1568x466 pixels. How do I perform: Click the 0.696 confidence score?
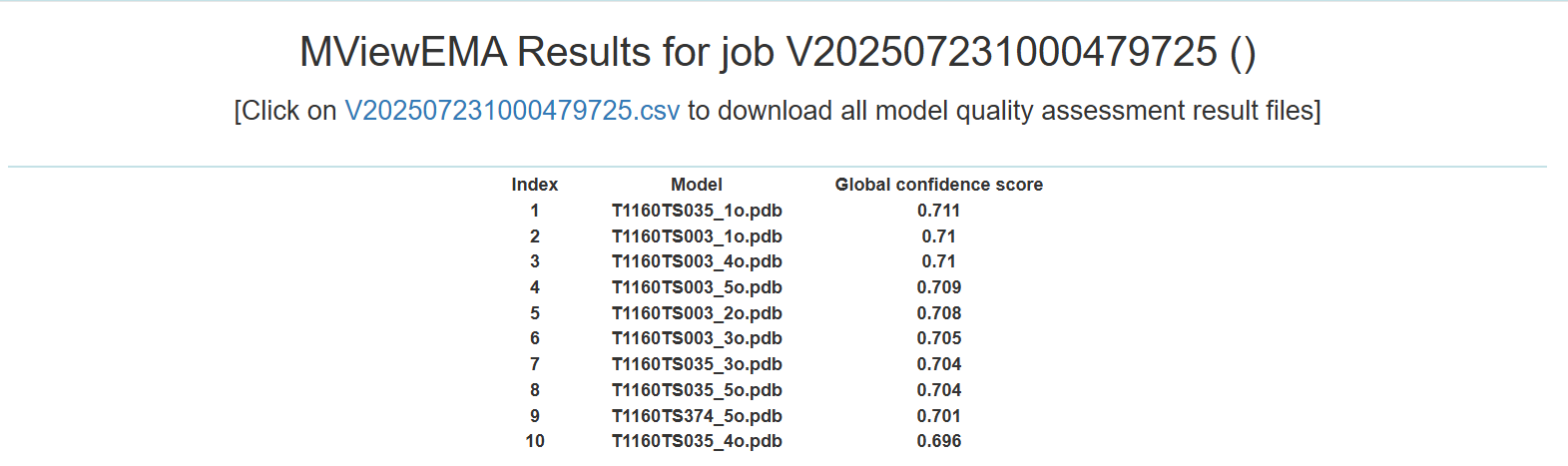938,441
